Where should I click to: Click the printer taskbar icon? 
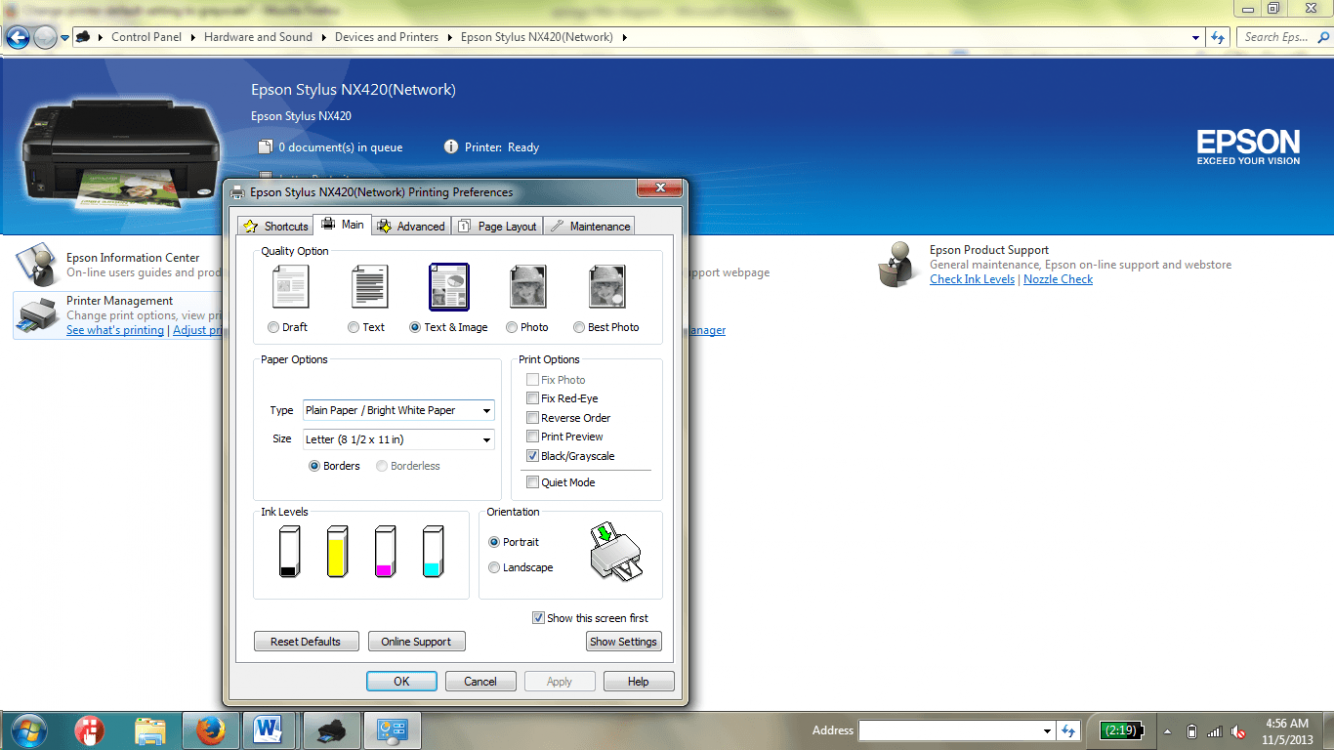pos(331,731)
